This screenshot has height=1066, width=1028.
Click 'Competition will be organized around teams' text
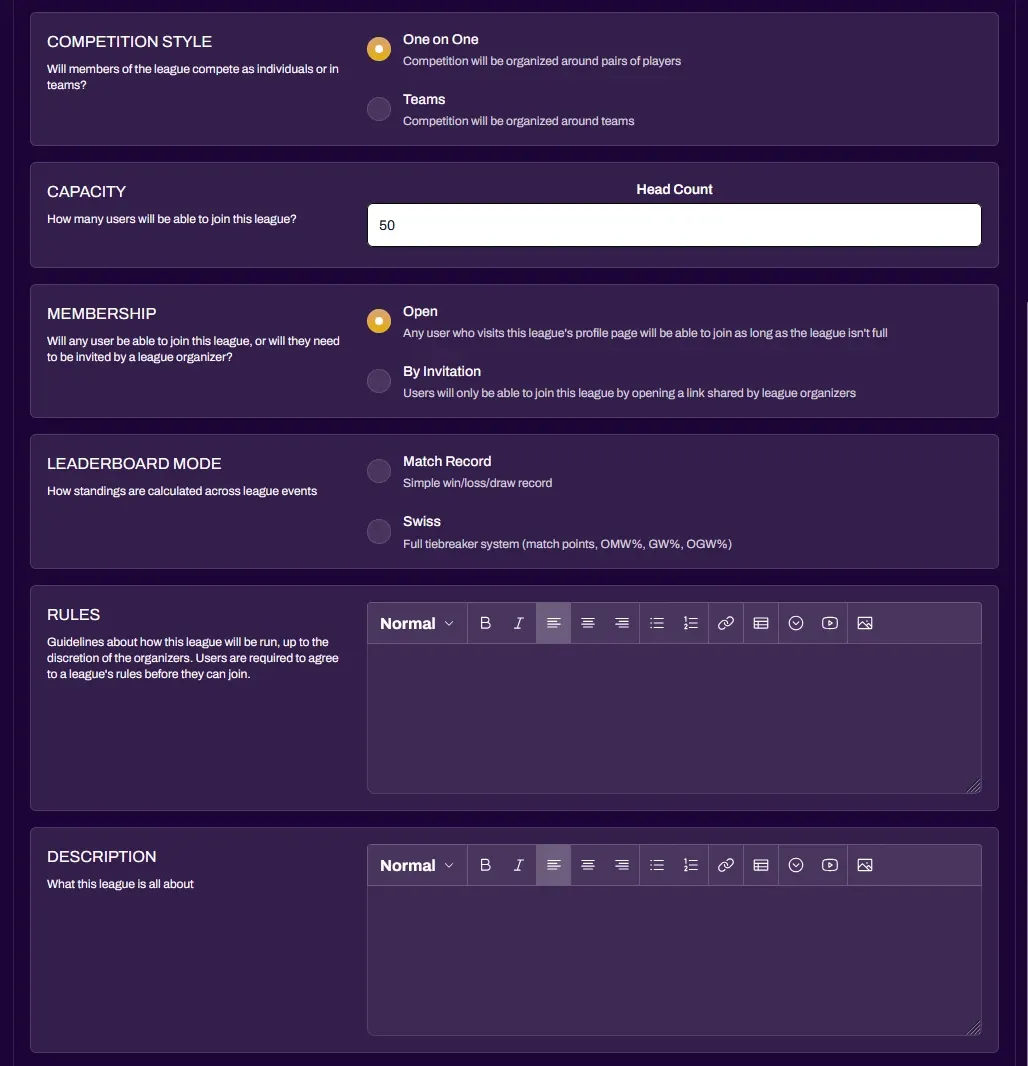[x=518, y=121]
